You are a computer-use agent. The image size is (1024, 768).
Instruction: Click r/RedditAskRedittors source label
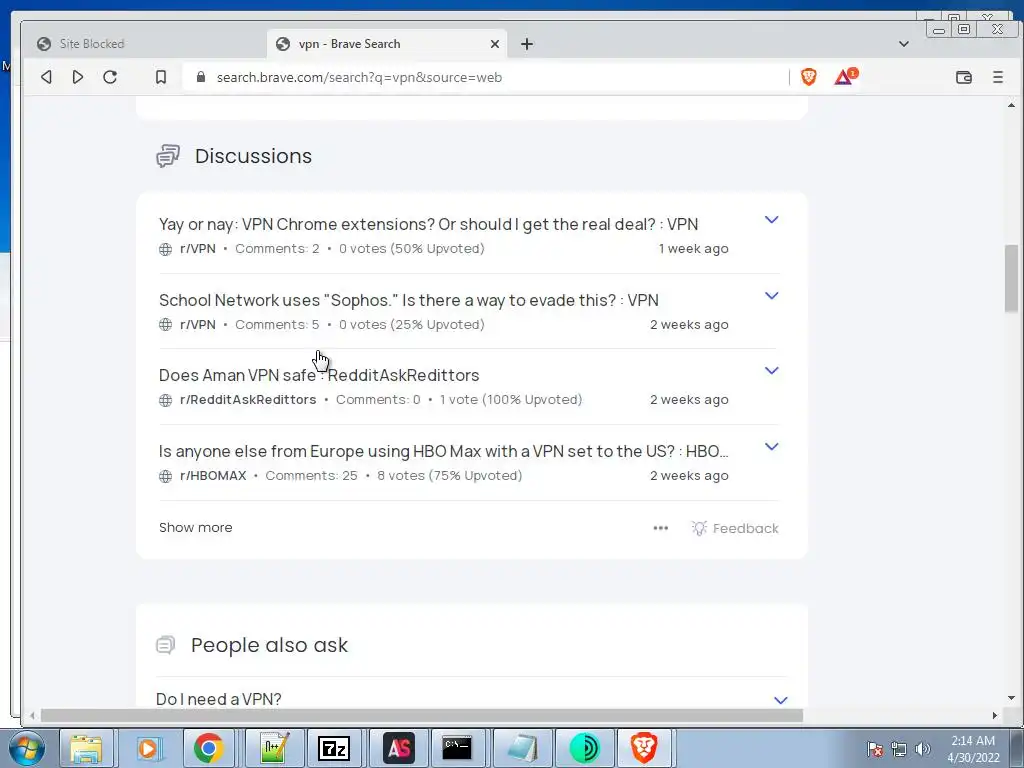tap(248, 400)
